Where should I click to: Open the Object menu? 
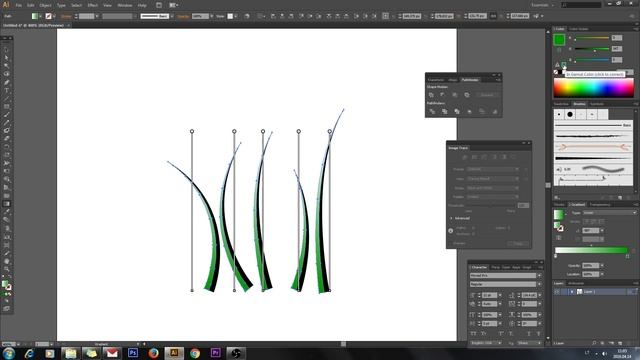coord(45,5)
